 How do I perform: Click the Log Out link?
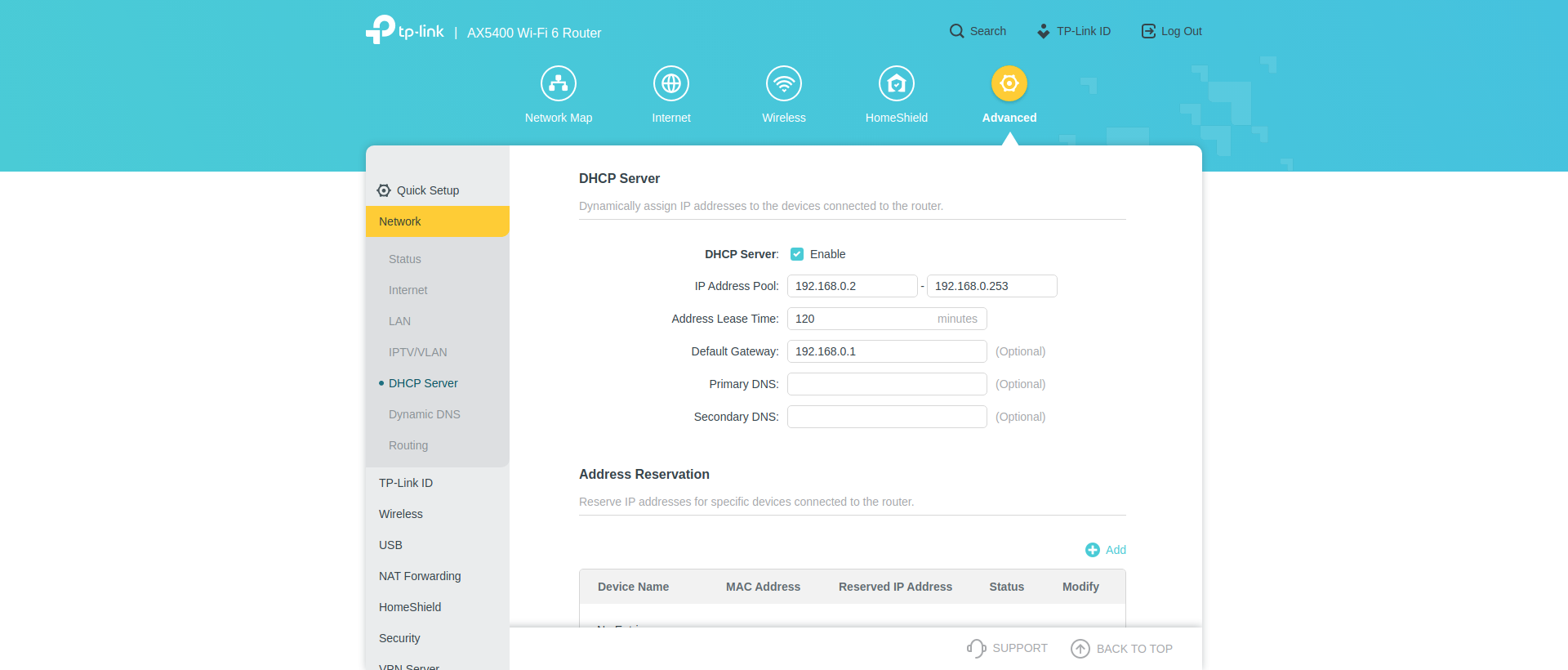click(1172, 31)
